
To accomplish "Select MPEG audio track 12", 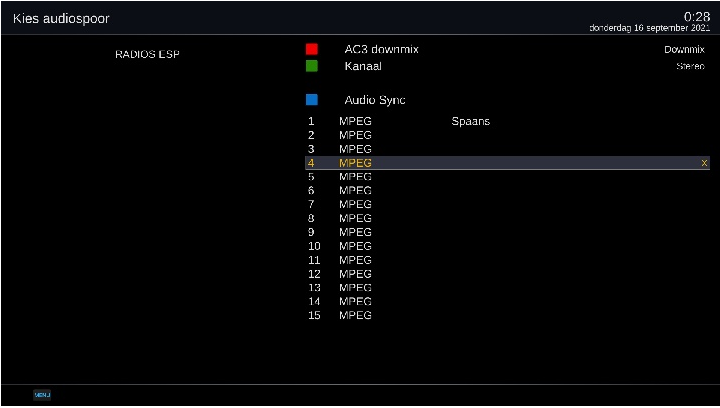I will point(355,274).
